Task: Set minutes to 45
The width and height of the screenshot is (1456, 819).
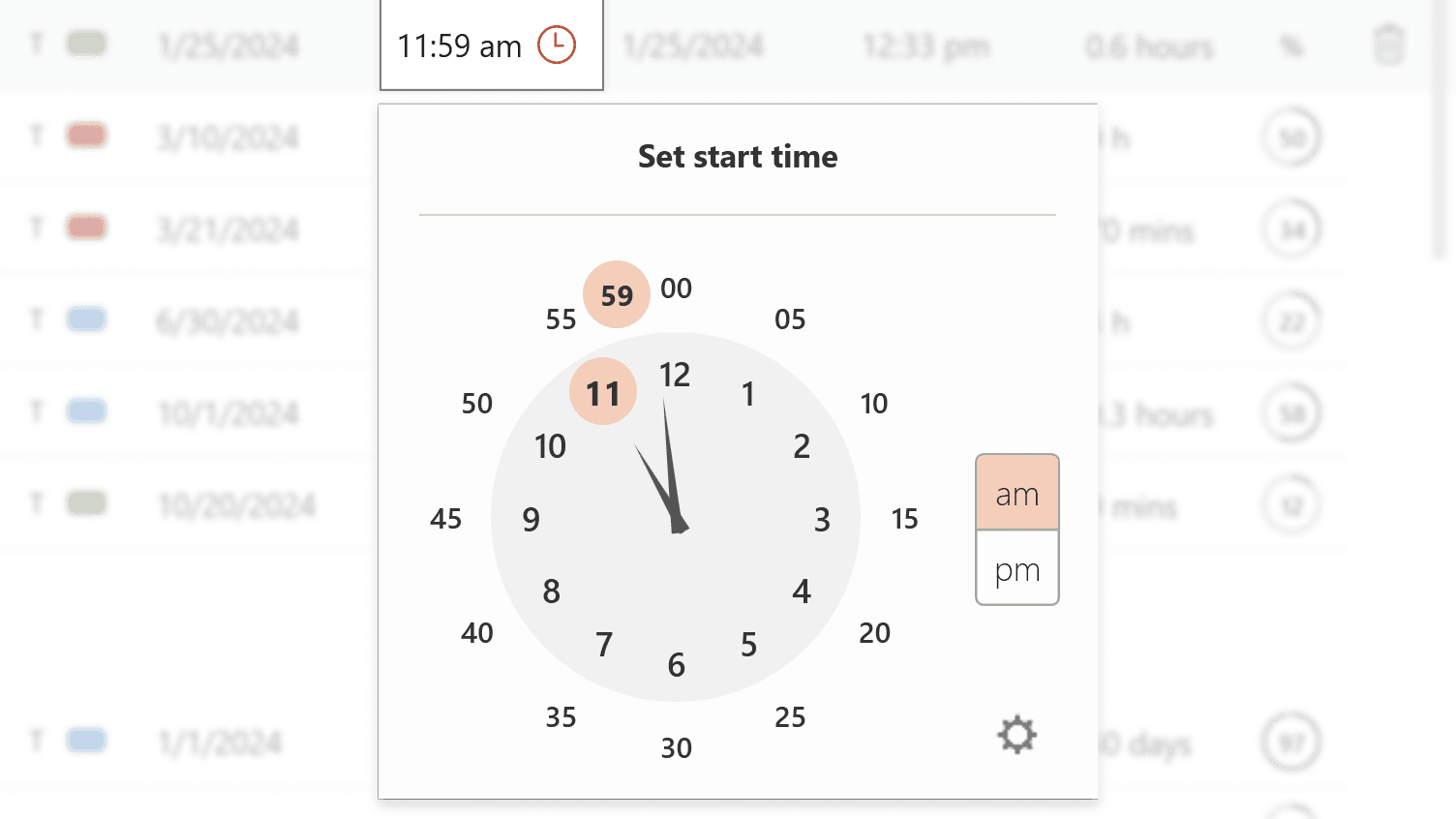Action: click(445, 520)
